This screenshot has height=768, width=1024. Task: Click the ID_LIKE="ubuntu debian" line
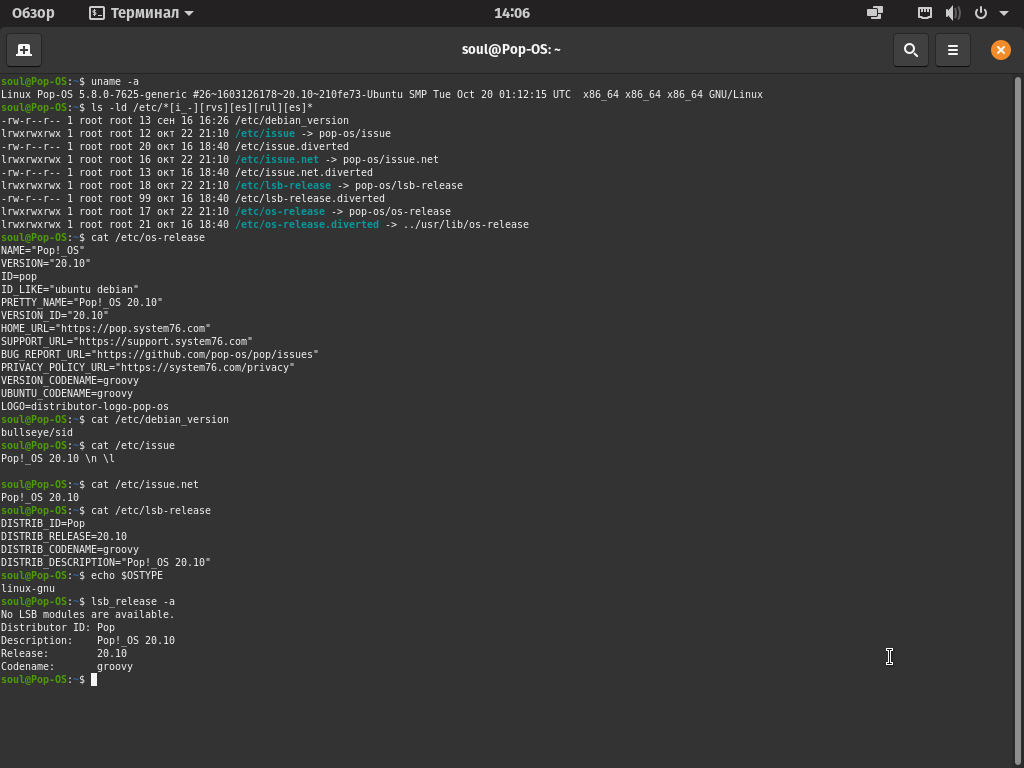pos(70,289)
